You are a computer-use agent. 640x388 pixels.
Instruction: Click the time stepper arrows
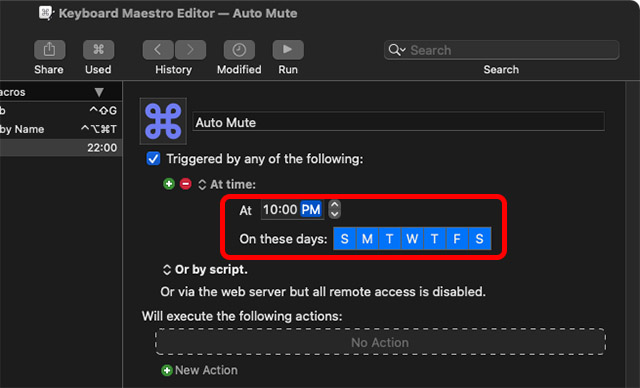(x=335, y=209)
